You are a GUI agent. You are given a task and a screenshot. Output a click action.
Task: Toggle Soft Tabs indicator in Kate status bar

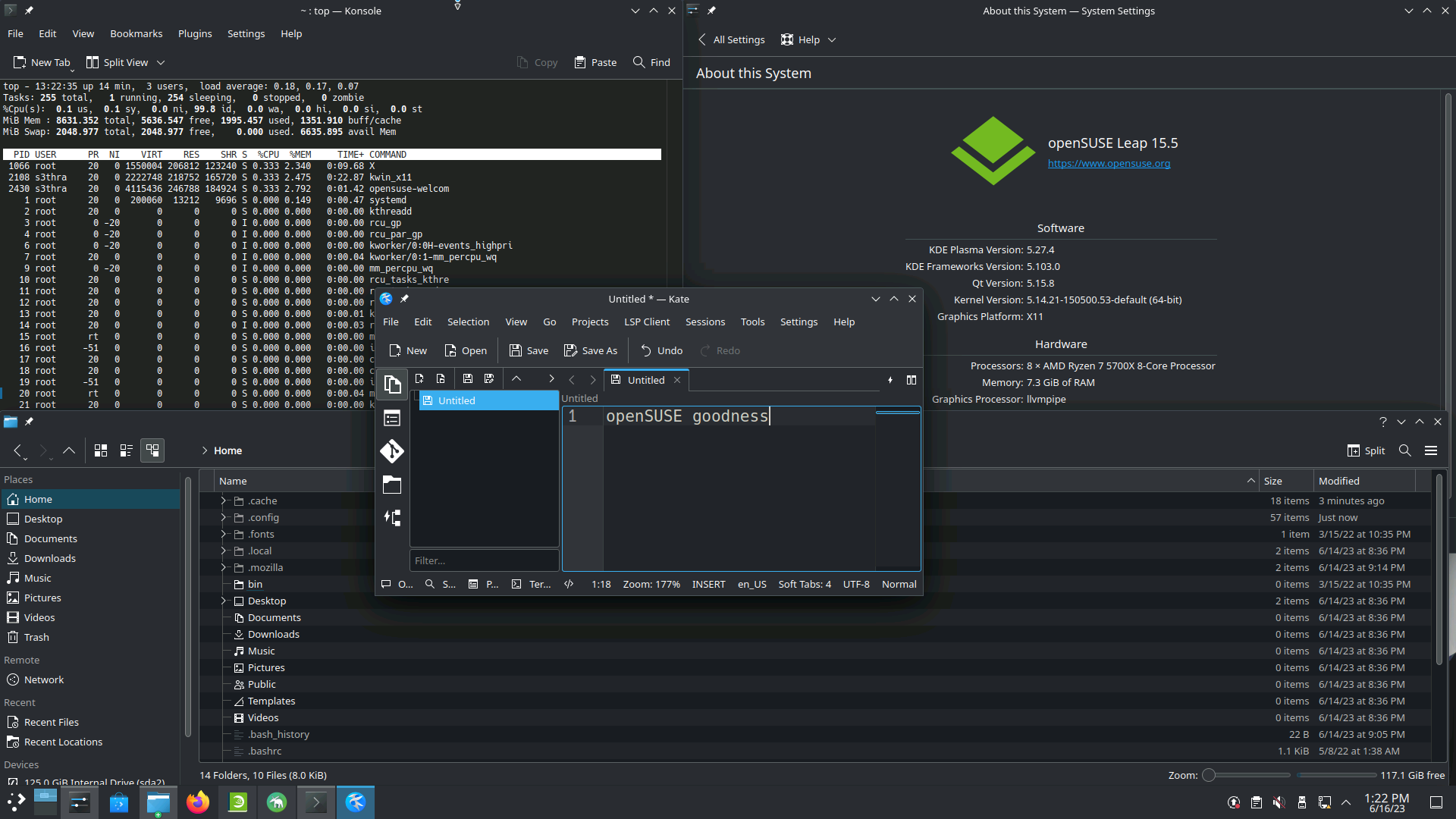[804, 584]
